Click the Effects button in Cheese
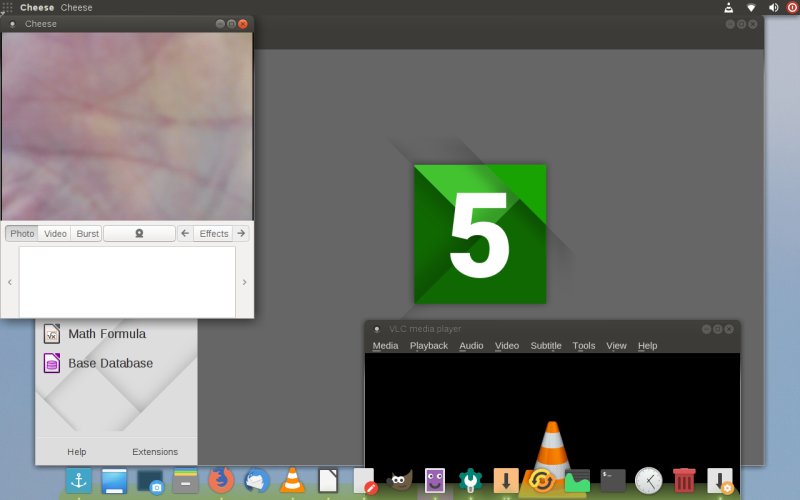This screenshot has width=800, height=500. 214,233
